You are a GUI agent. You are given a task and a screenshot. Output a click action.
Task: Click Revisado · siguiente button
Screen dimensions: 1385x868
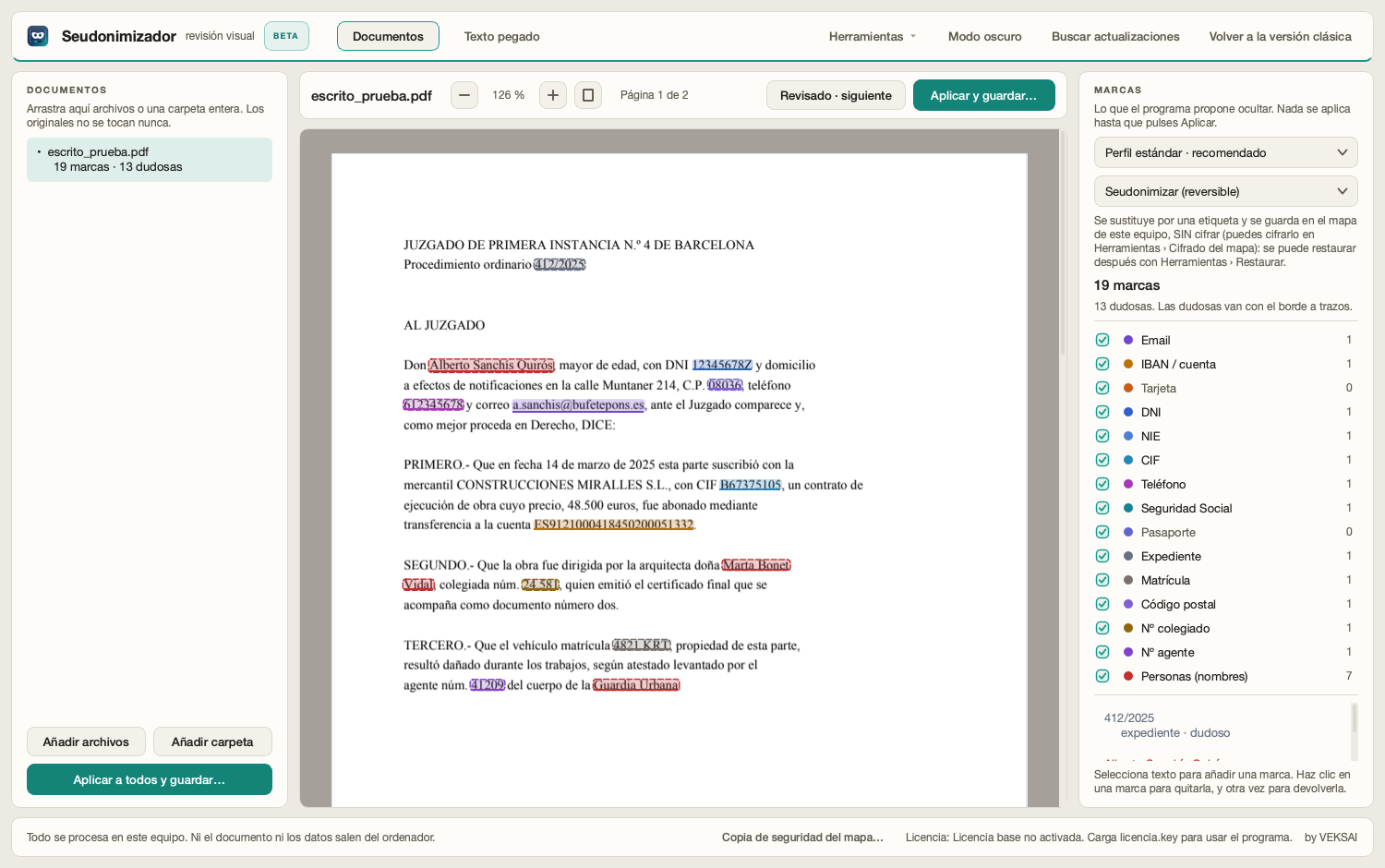(x=836, y=95)
